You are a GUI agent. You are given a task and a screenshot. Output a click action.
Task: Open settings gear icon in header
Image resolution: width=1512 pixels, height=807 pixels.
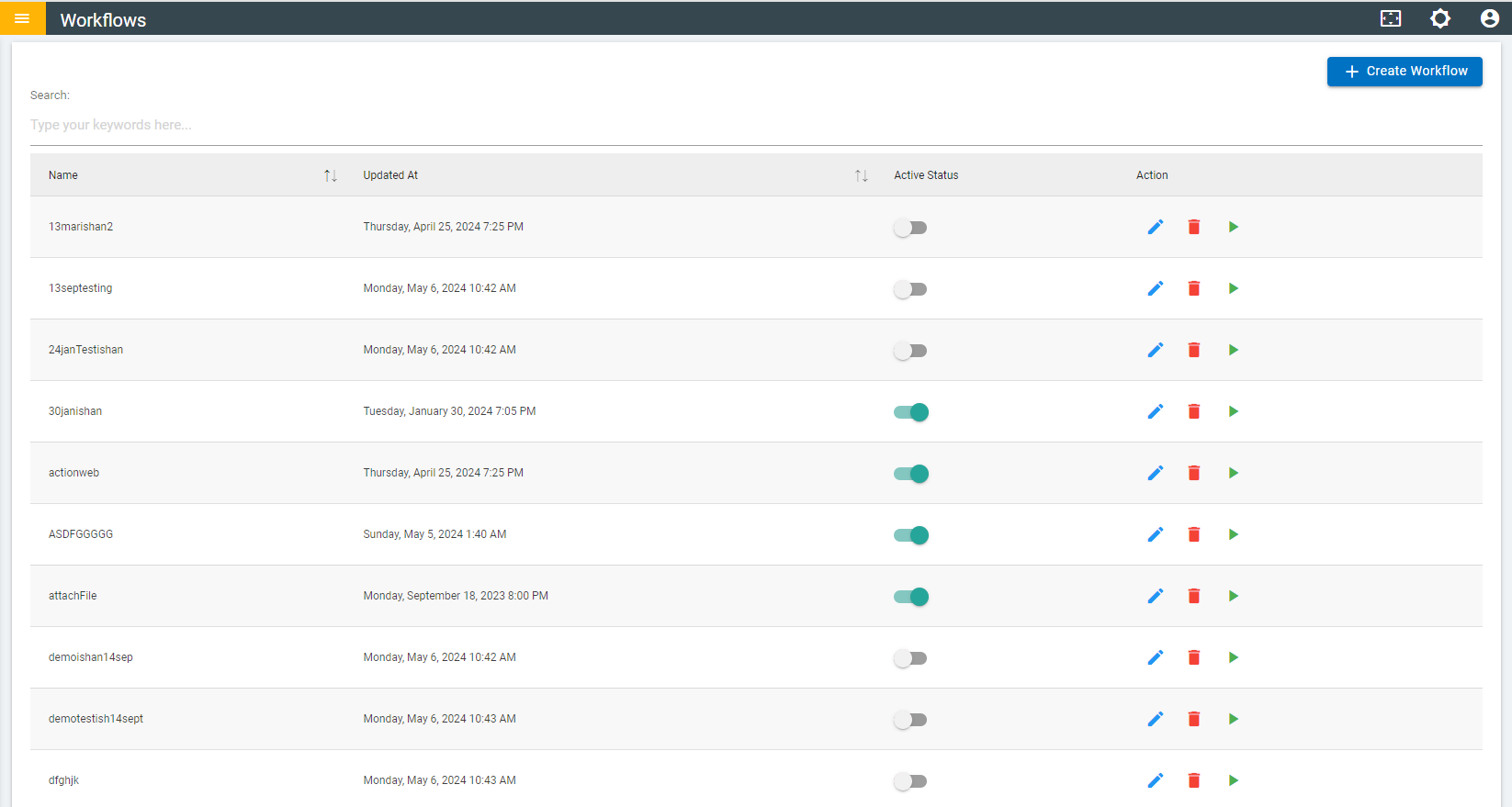click(x=1440, y=18)
